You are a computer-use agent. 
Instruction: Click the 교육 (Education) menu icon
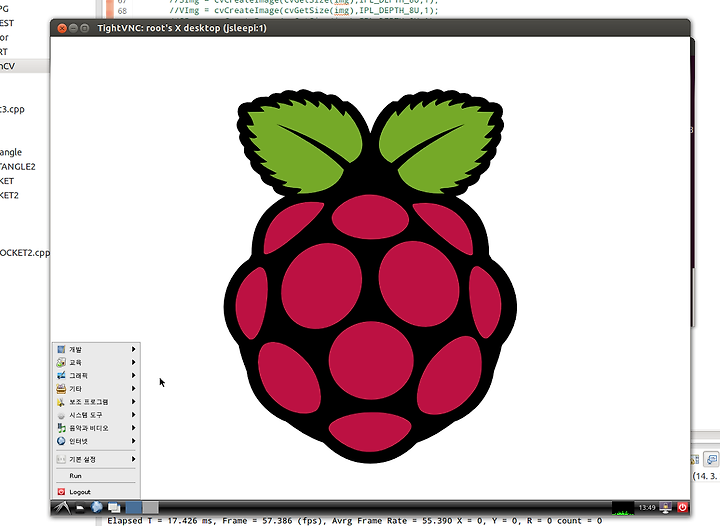point(61,363)
